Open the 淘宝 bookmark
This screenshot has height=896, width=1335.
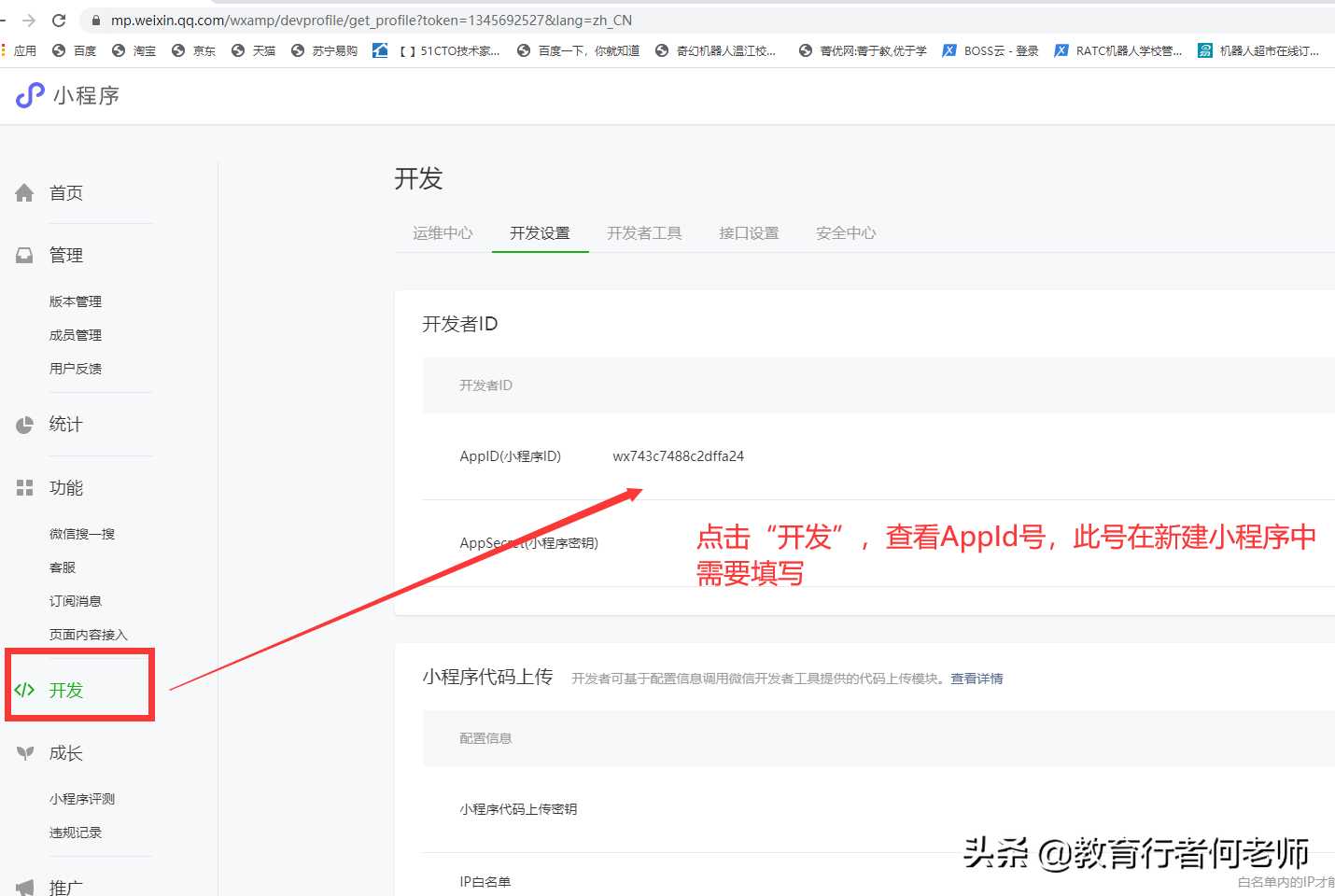134,50
